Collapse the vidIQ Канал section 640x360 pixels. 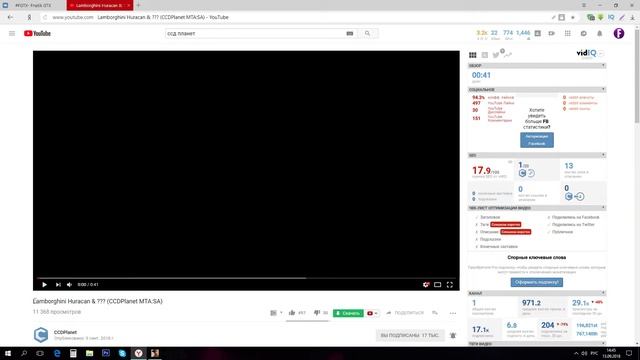click(x=603, y=293)
